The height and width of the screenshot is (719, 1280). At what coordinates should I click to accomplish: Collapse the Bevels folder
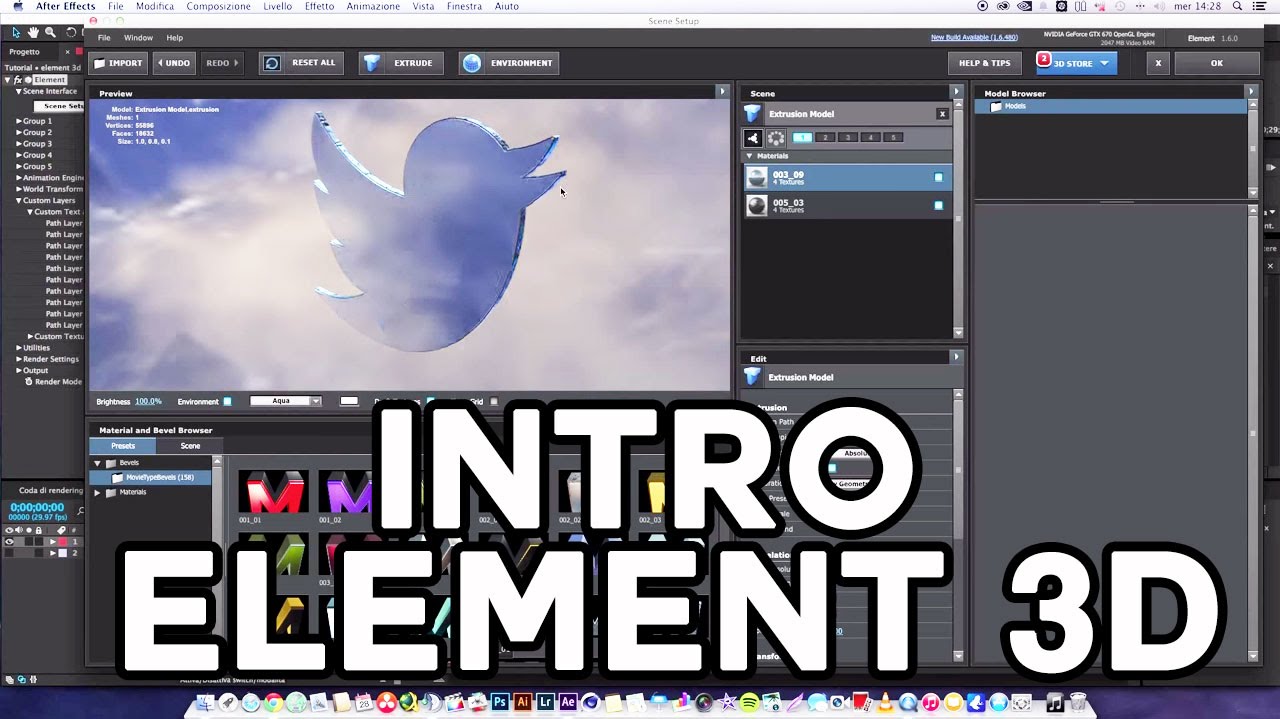[98, 463]
